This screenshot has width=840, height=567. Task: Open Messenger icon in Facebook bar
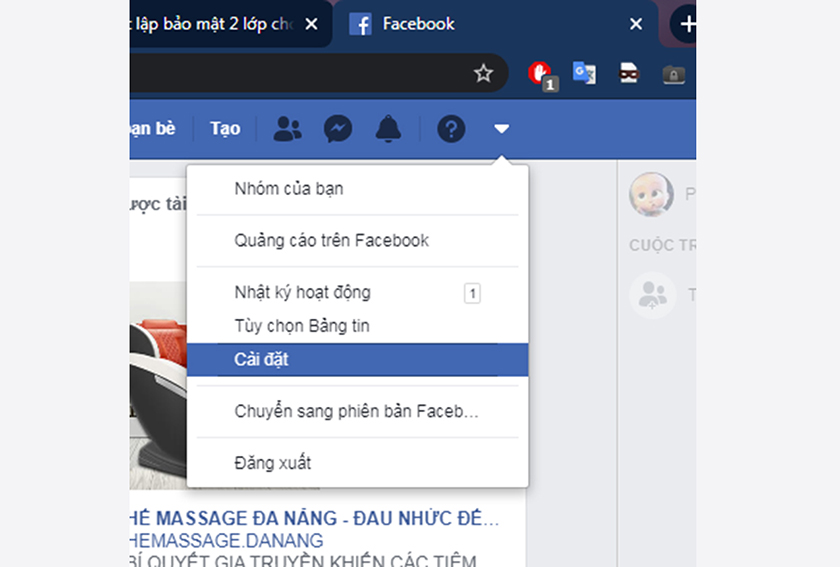coord(338,129)
